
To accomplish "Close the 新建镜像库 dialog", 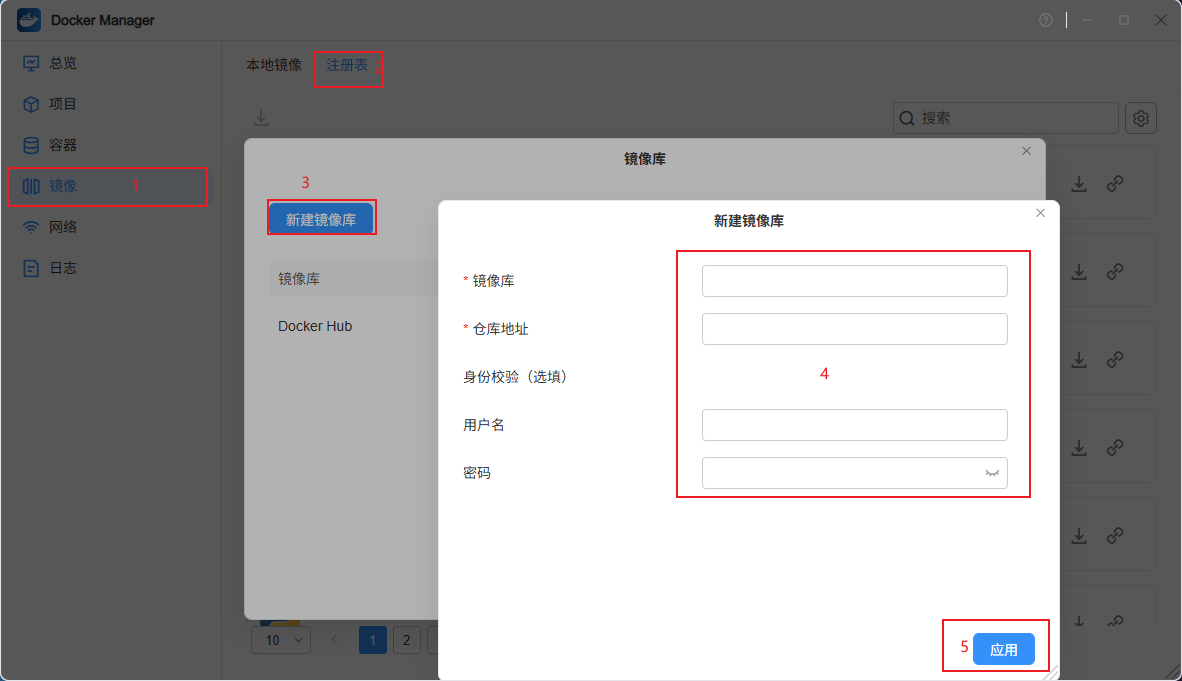I will [x=1040, y=213].
